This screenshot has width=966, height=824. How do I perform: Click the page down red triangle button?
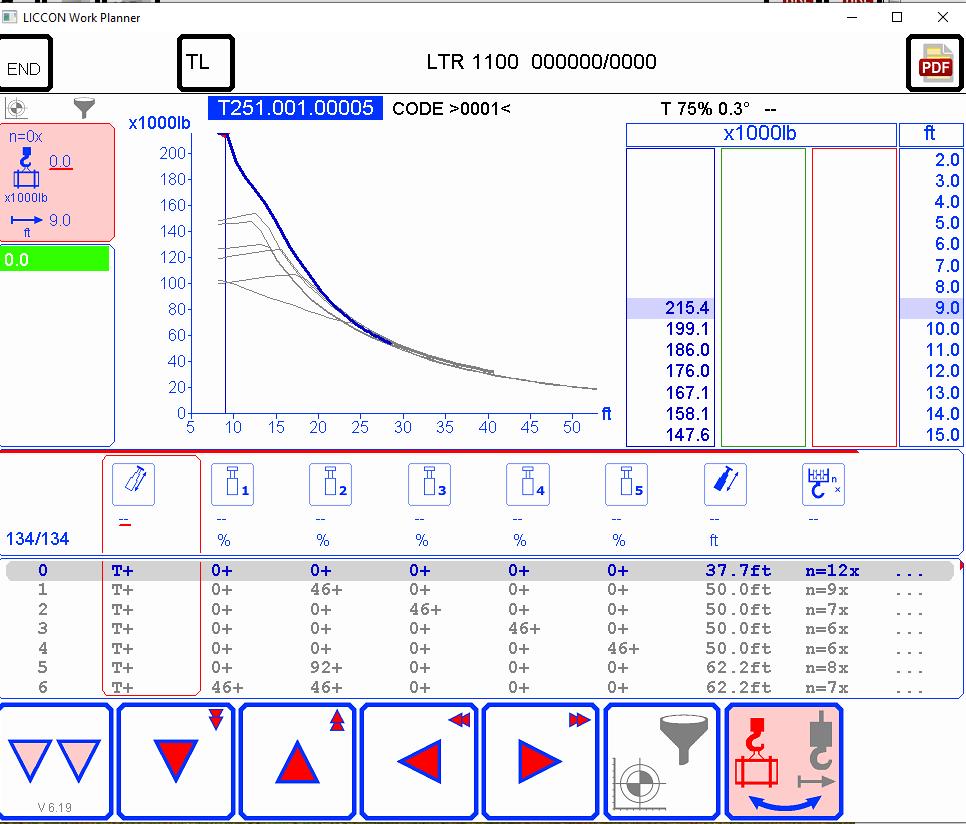point(176,761)
